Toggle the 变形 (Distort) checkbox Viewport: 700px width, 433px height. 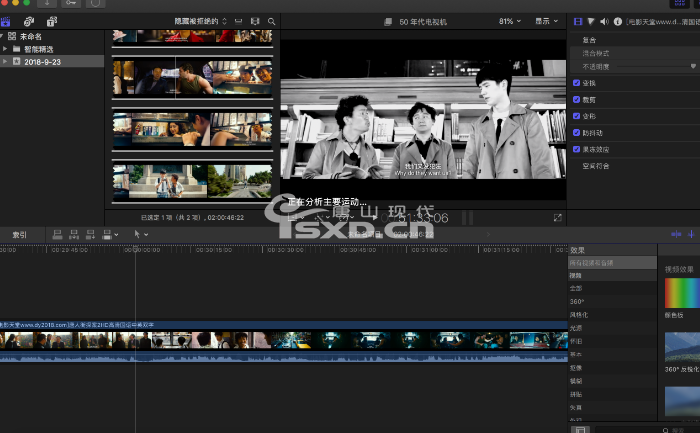(x=576, y=116)
